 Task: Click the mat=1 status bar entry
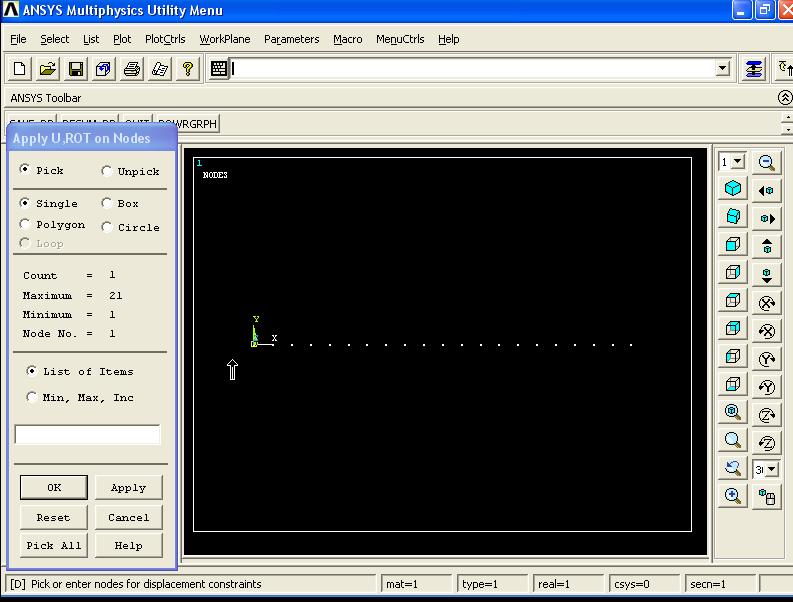(416, 584)
